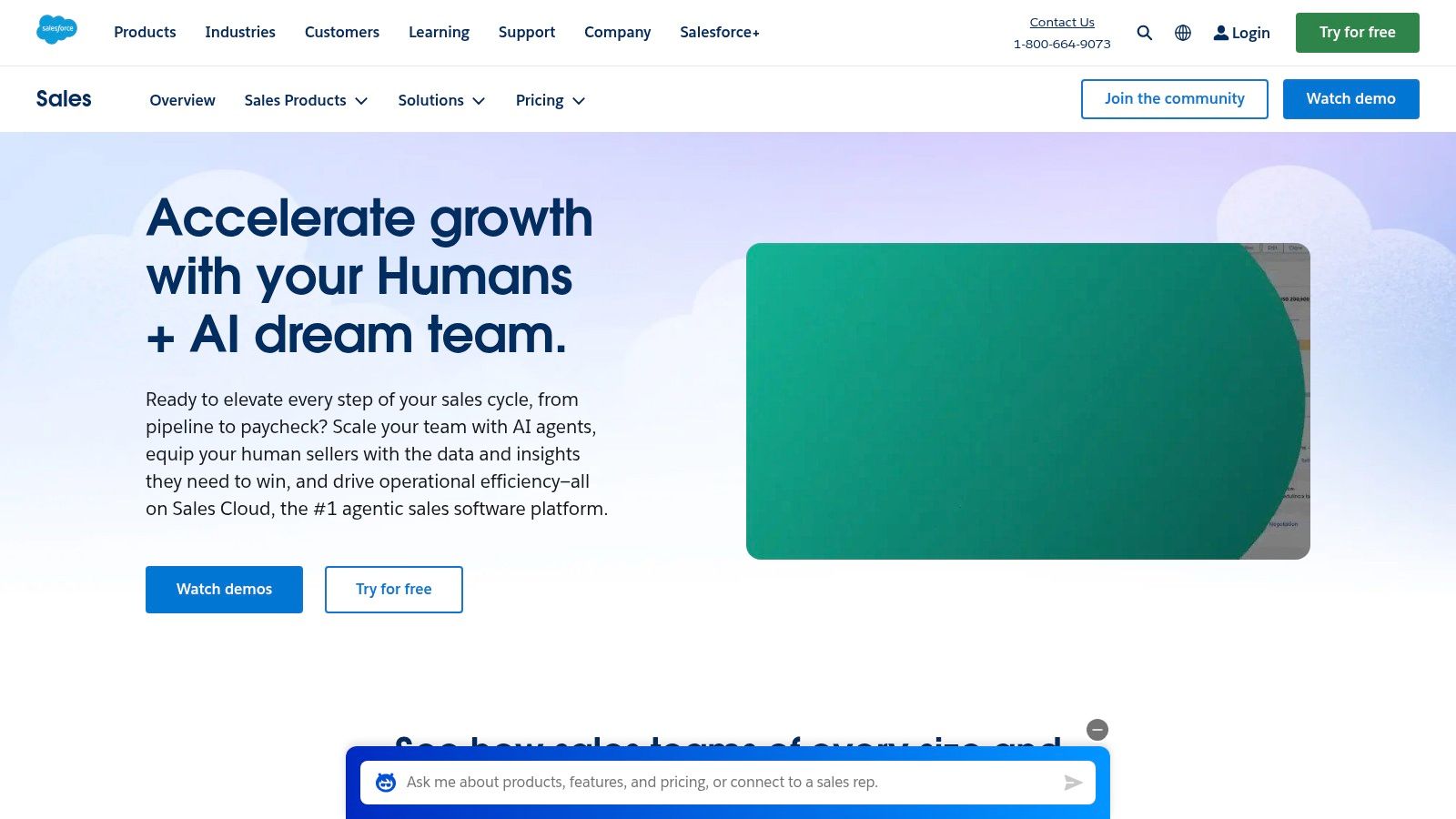
Task: Open the Products menu
Action: [x=145, y=32]
